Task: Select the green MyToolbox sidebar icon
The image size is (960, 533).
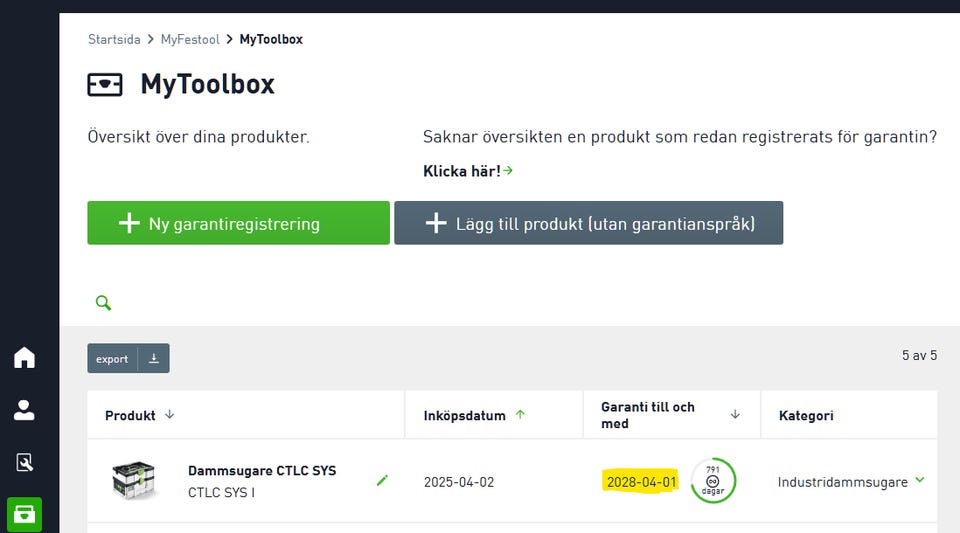Action: (x=24, y=514)
